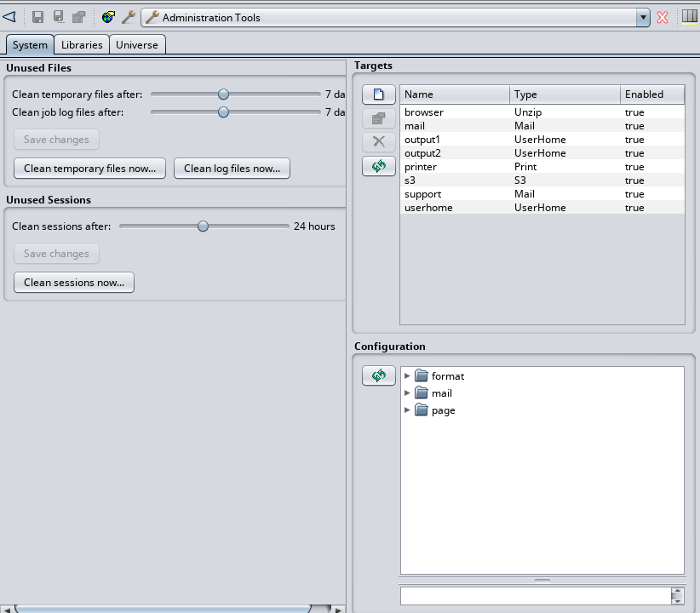Click the Clean log files now button
Screen dimensions: 700x613
pos(232,169)
